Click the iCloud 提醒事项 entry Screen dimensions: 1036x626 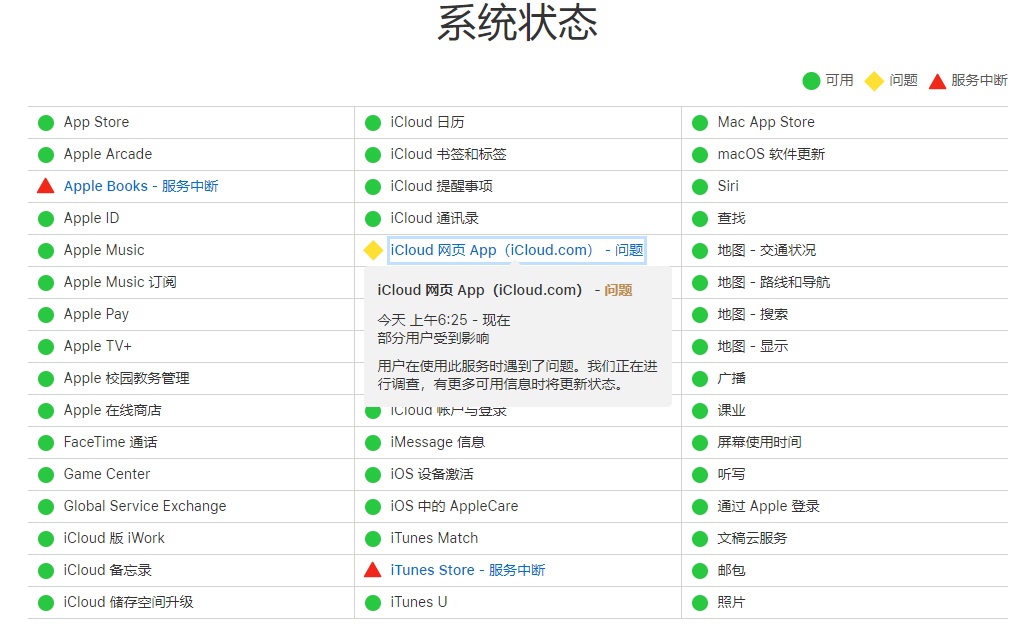[x=441, y=186]
